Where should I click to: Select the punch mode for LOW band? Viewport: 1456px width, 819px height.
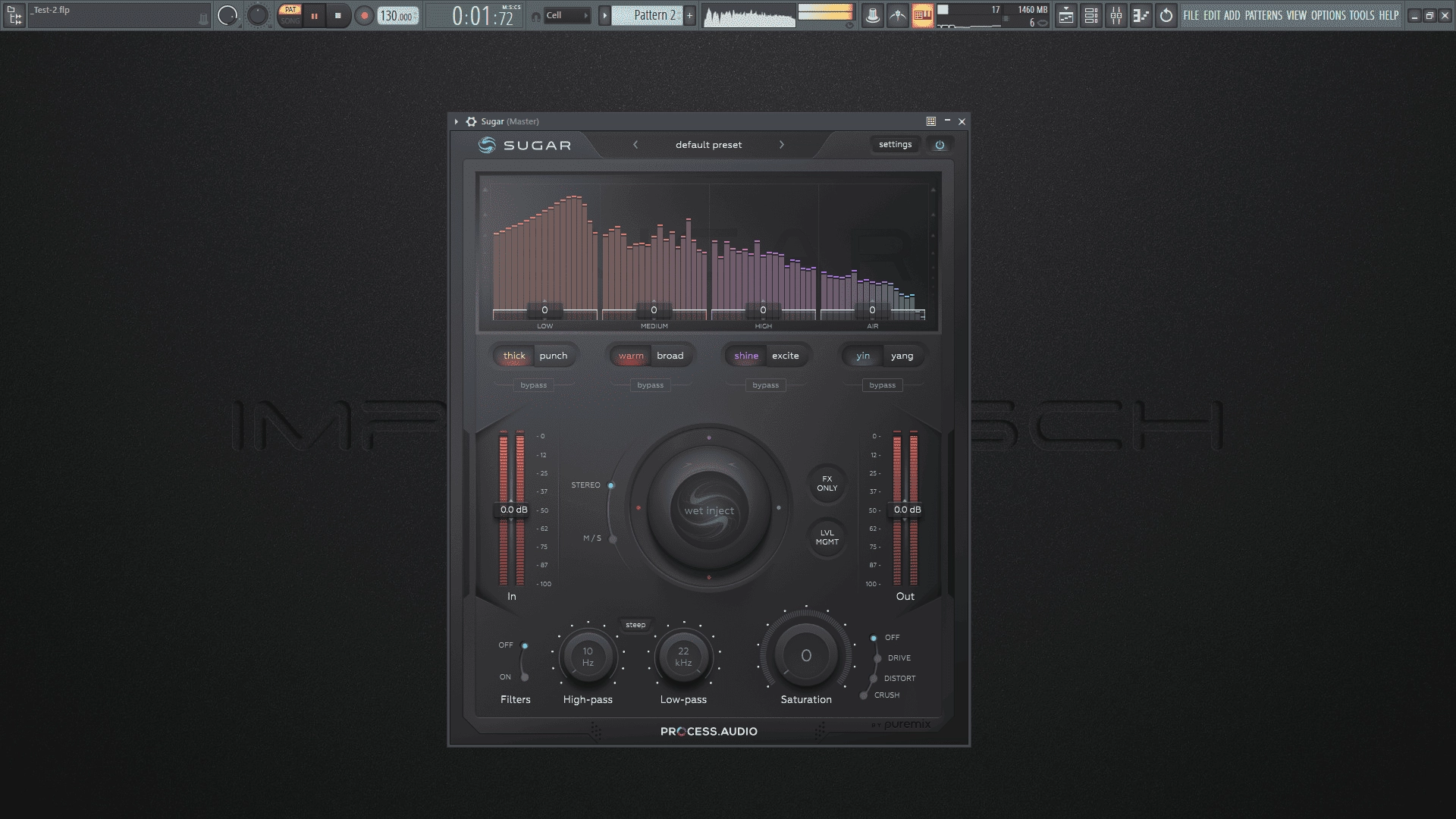pyautogui.click(x=554, y=356)
